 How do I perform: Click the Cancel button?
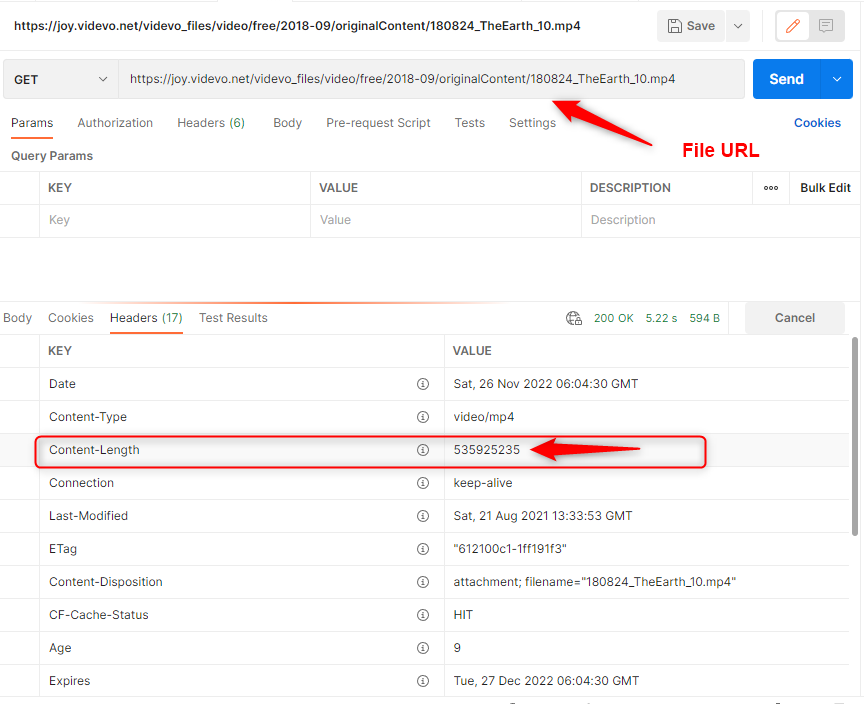coord(795,318)
